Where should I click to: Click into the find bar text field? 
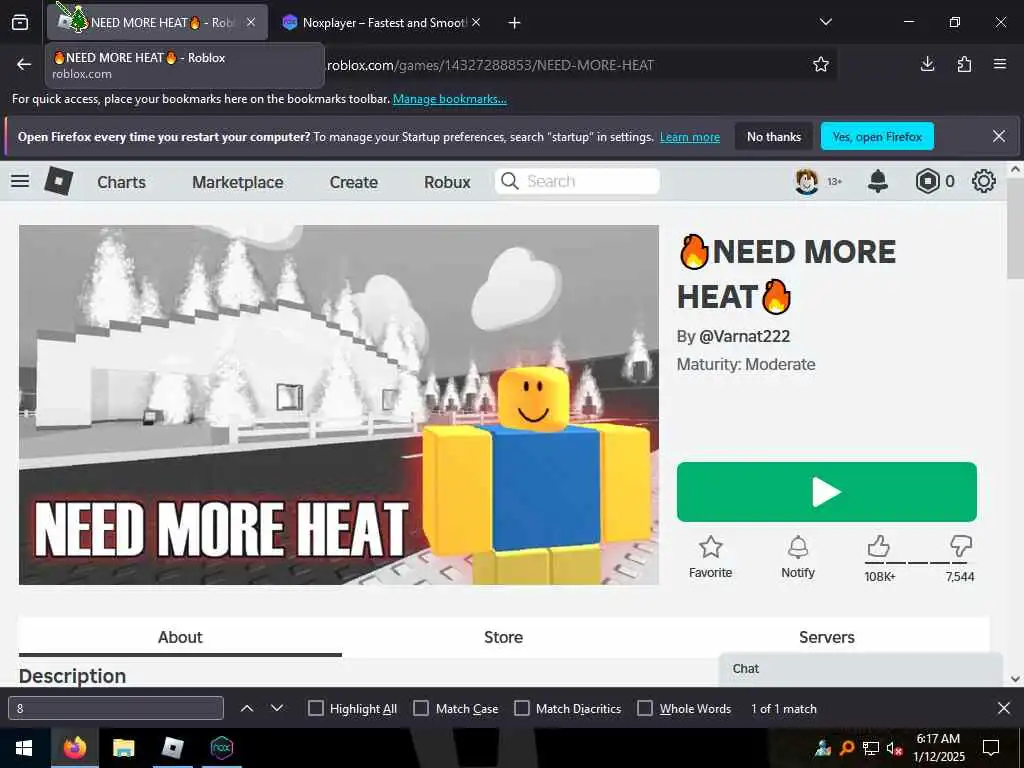pyautogui.click(x=116, y=709)
